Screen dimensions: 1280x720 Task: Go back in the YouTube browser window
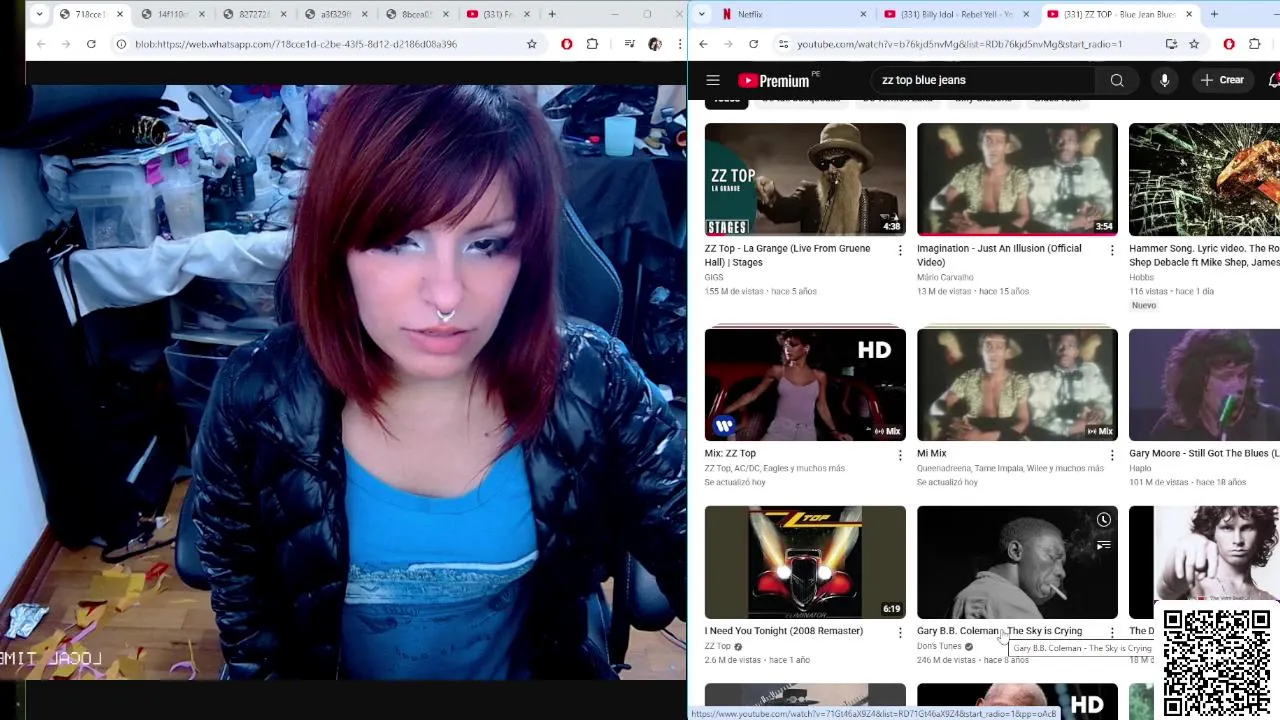tap(703, 44)
